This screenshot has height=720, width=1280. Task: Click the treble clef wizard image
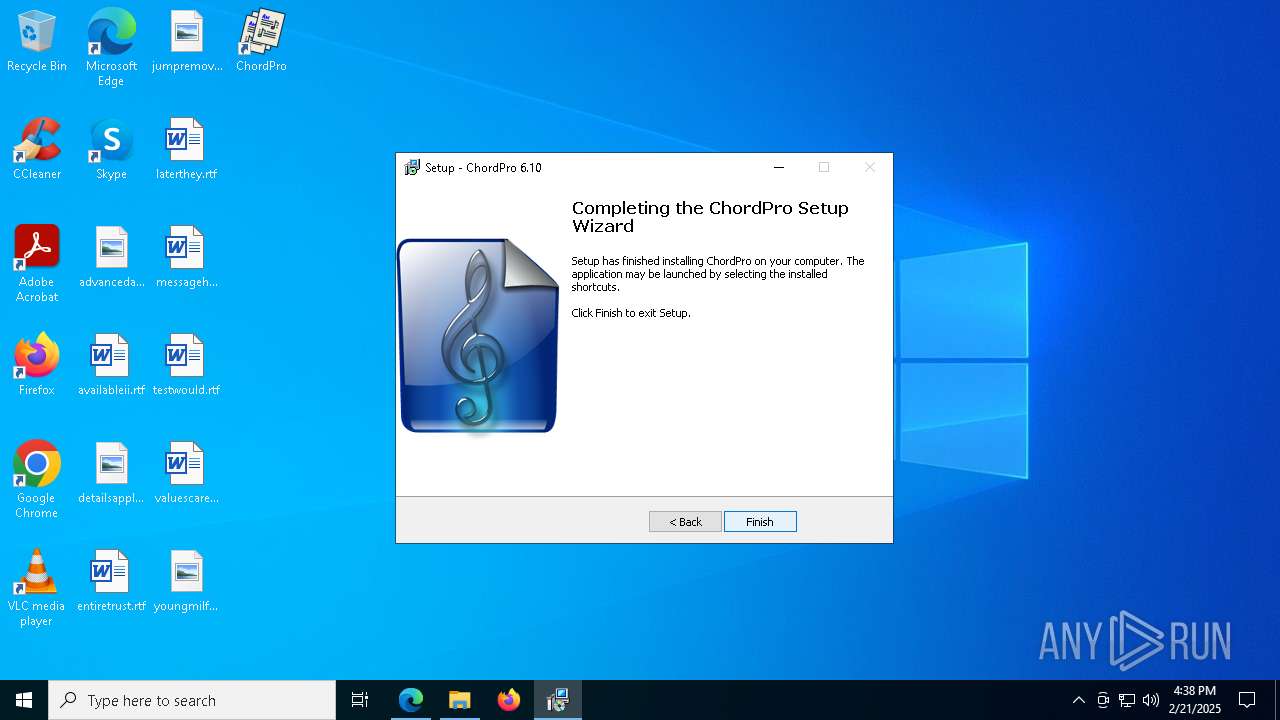pos(478,336)
